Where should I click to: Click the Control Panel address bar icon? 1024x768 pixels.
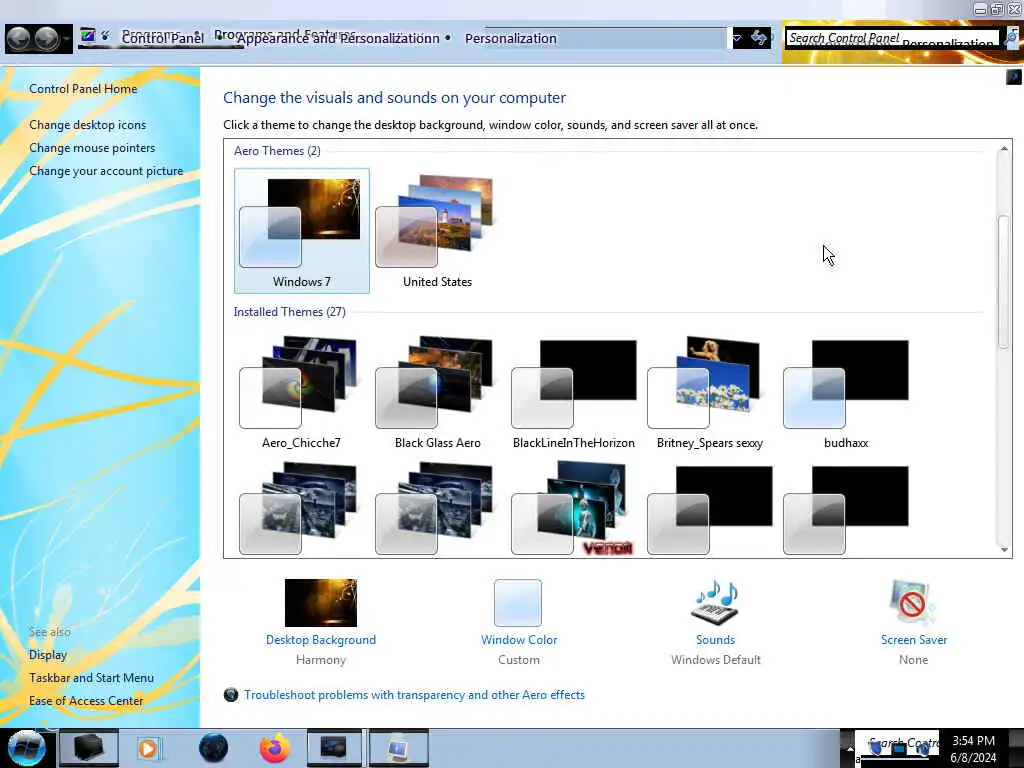click(88, 36)
